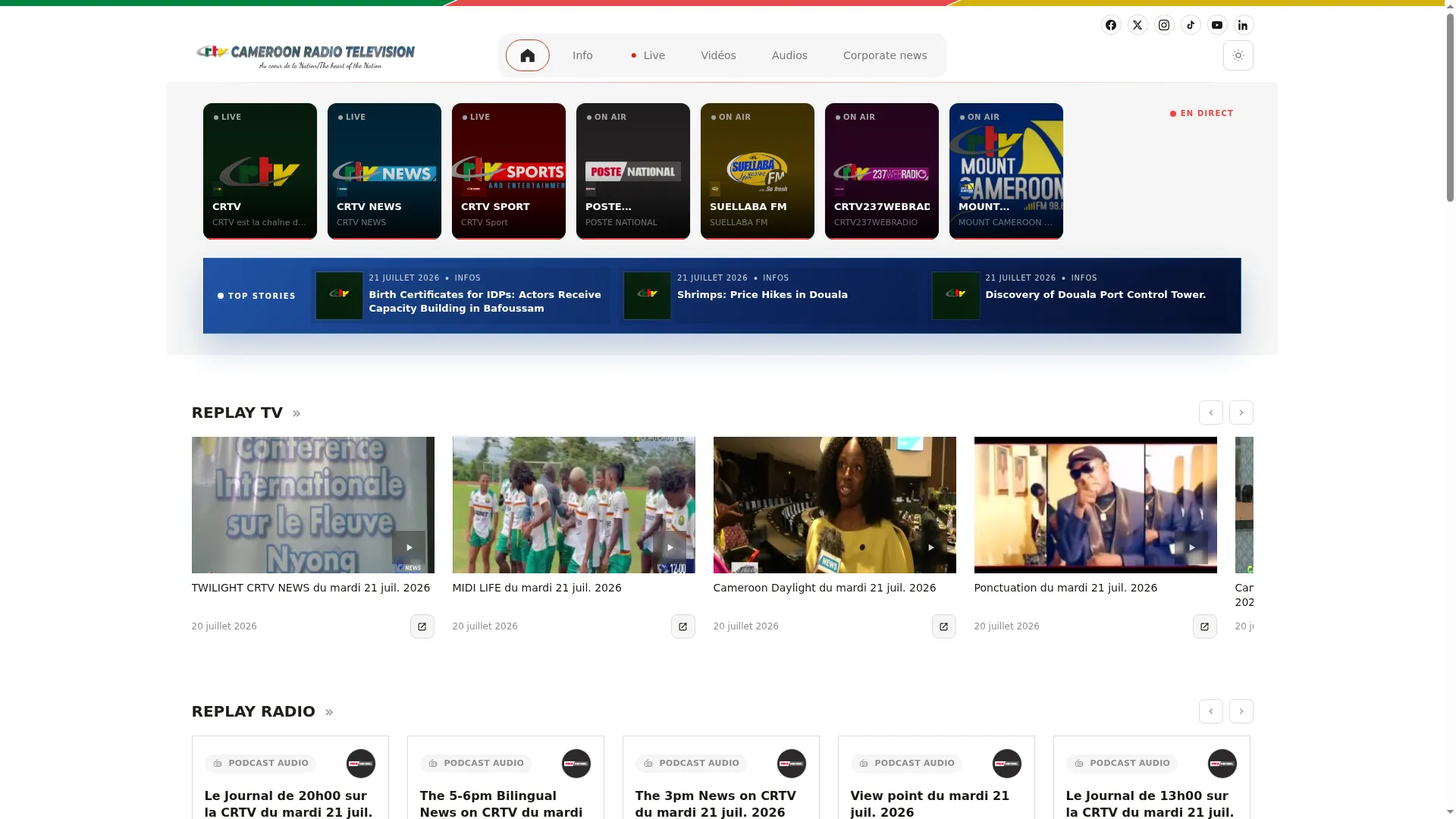1456x819 pixels.
Task: Open View point du mardi podcast
Action: tap(930, 804)
